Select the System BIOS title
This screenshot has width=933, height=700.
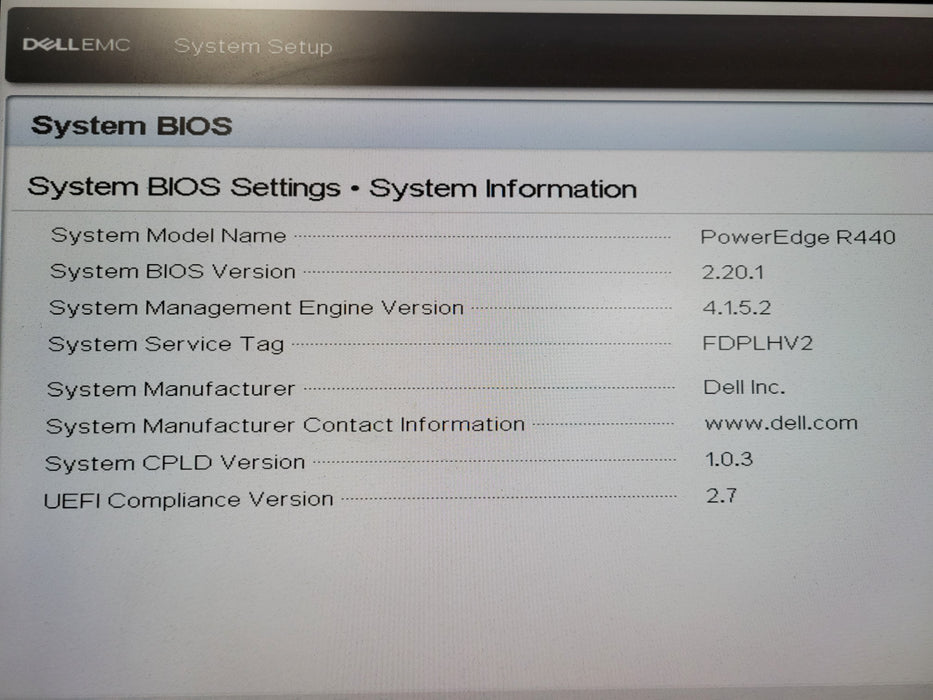(132, 126)
